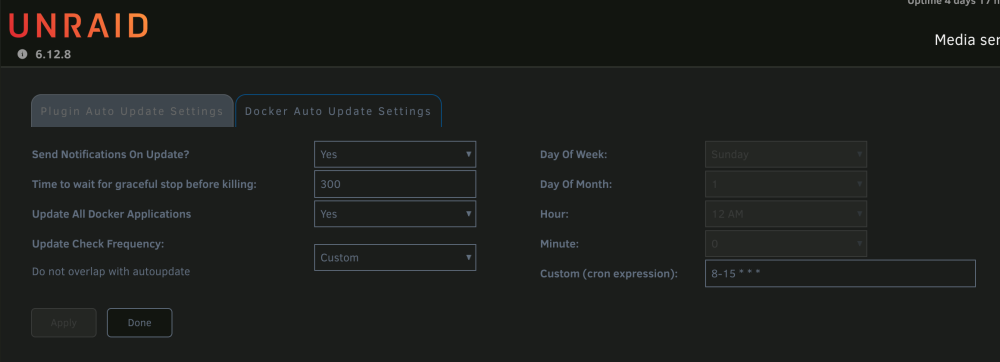Click the graceful stop wait time field
Screen dimensions: 1000x362
[x=395, y=184]
